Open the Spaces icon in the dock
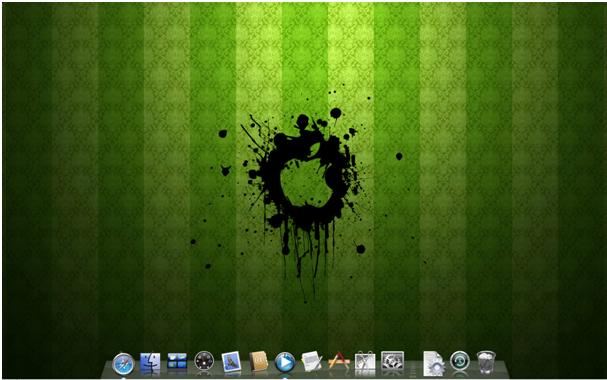The width and height of the screenshot is (607, 380). point(177,361)
